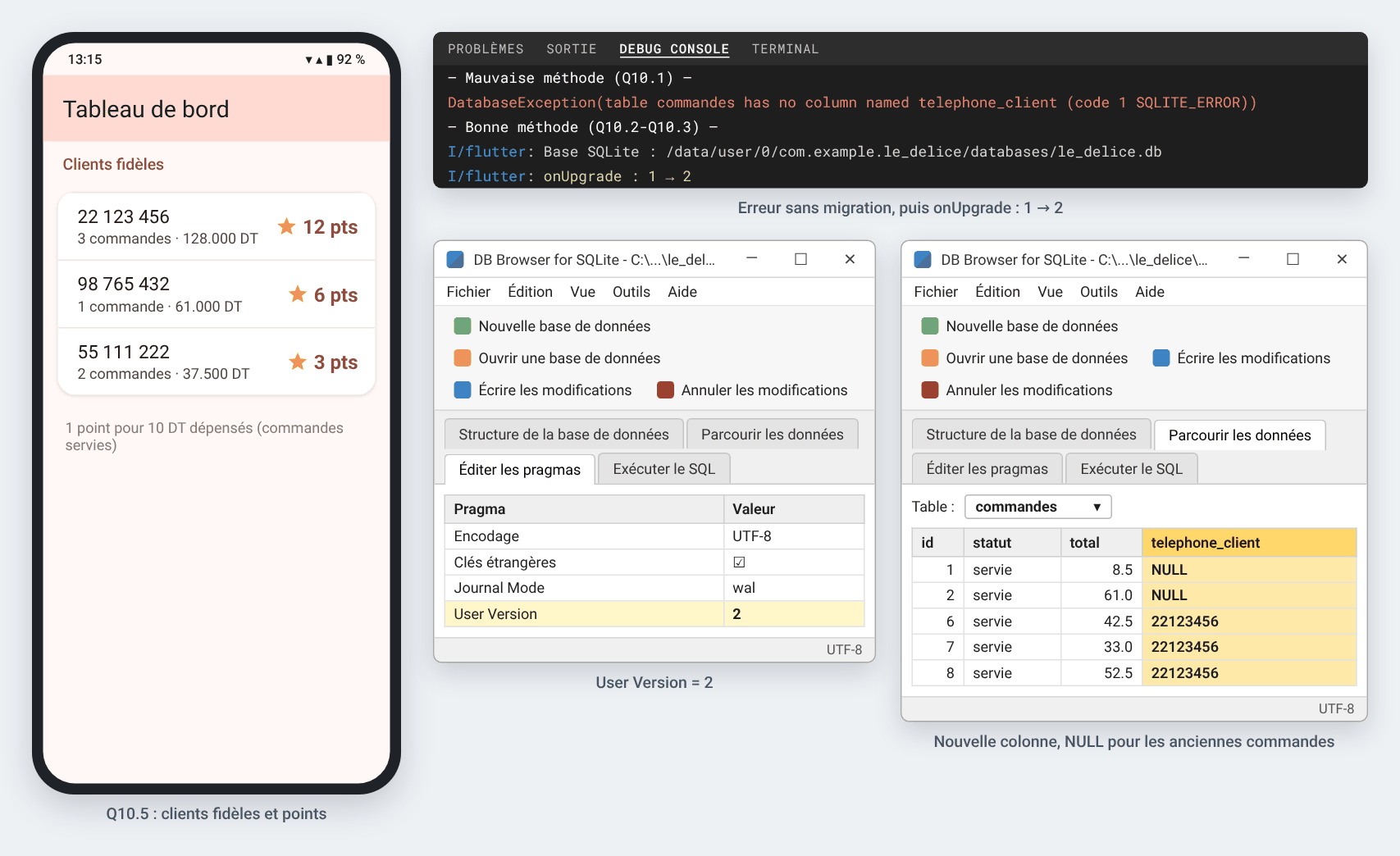This screenshot has height=856, width=1400.
Task: Open Éditer les pragmas tab in commandes window
Action: click(x=987, y=469)
